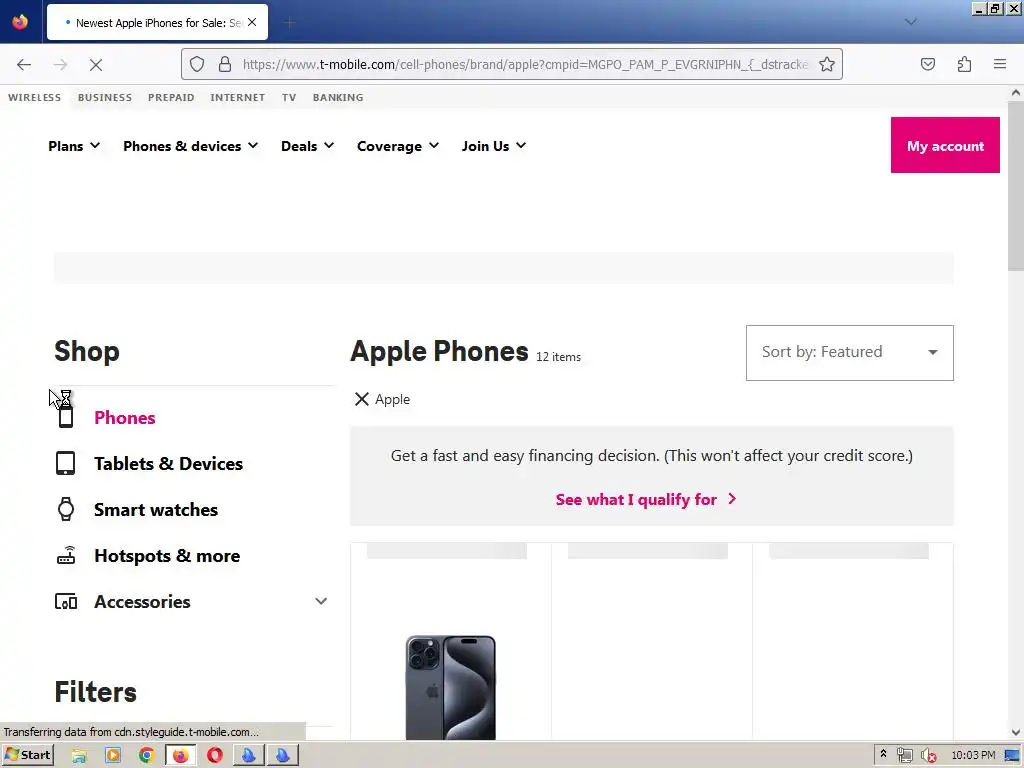
Task: Open INTERNET top link
Action: pyautogui.click(x=238, y=97)
